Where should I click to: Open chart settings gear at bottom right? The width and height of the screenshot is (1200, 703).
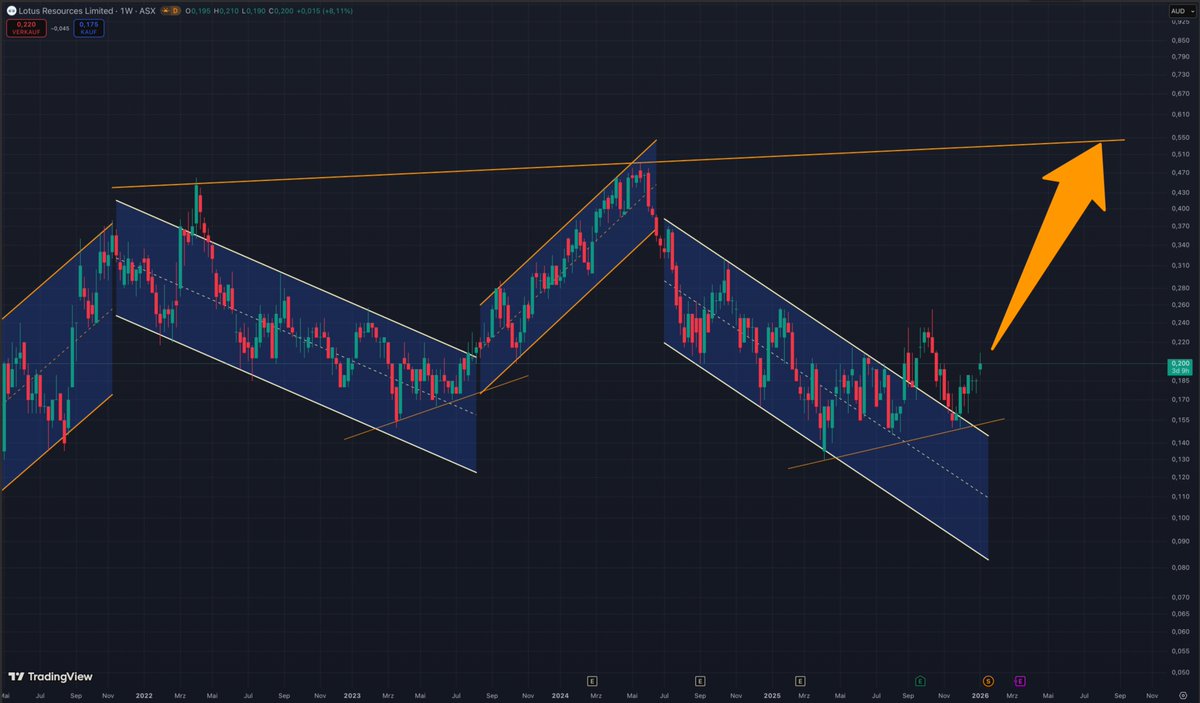[x=1183, y=695]
